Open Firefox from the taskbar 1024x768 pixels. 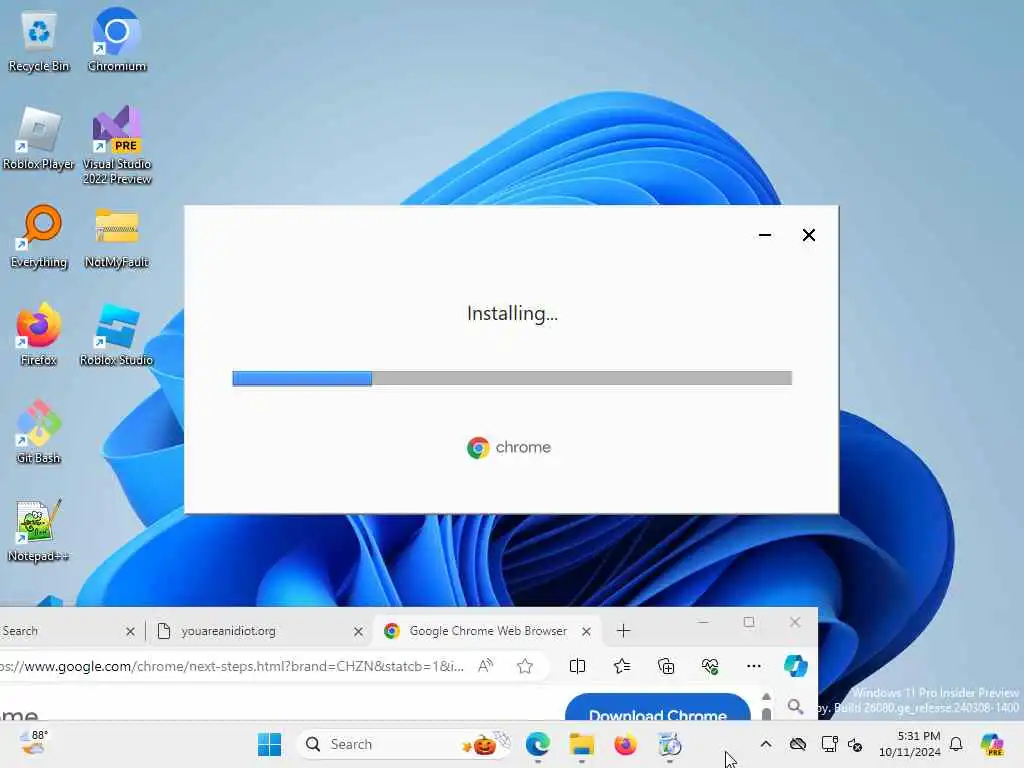click(625, 744)
